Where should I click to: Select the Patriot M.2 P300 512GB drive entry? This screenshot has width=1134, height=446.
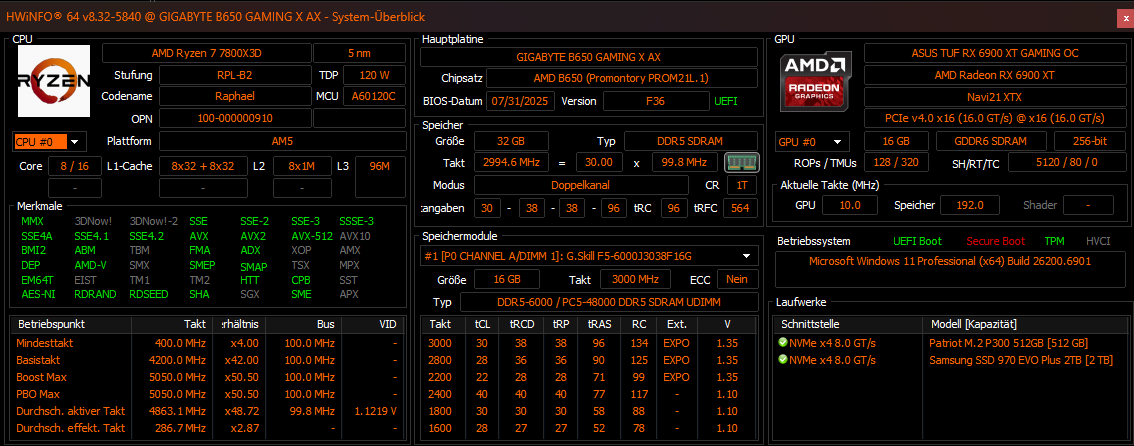click(949, 343)
